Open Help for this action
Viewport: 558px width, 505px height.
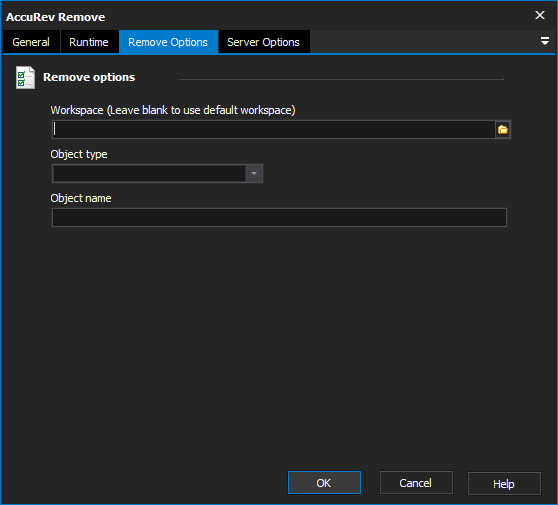[504, 483]
